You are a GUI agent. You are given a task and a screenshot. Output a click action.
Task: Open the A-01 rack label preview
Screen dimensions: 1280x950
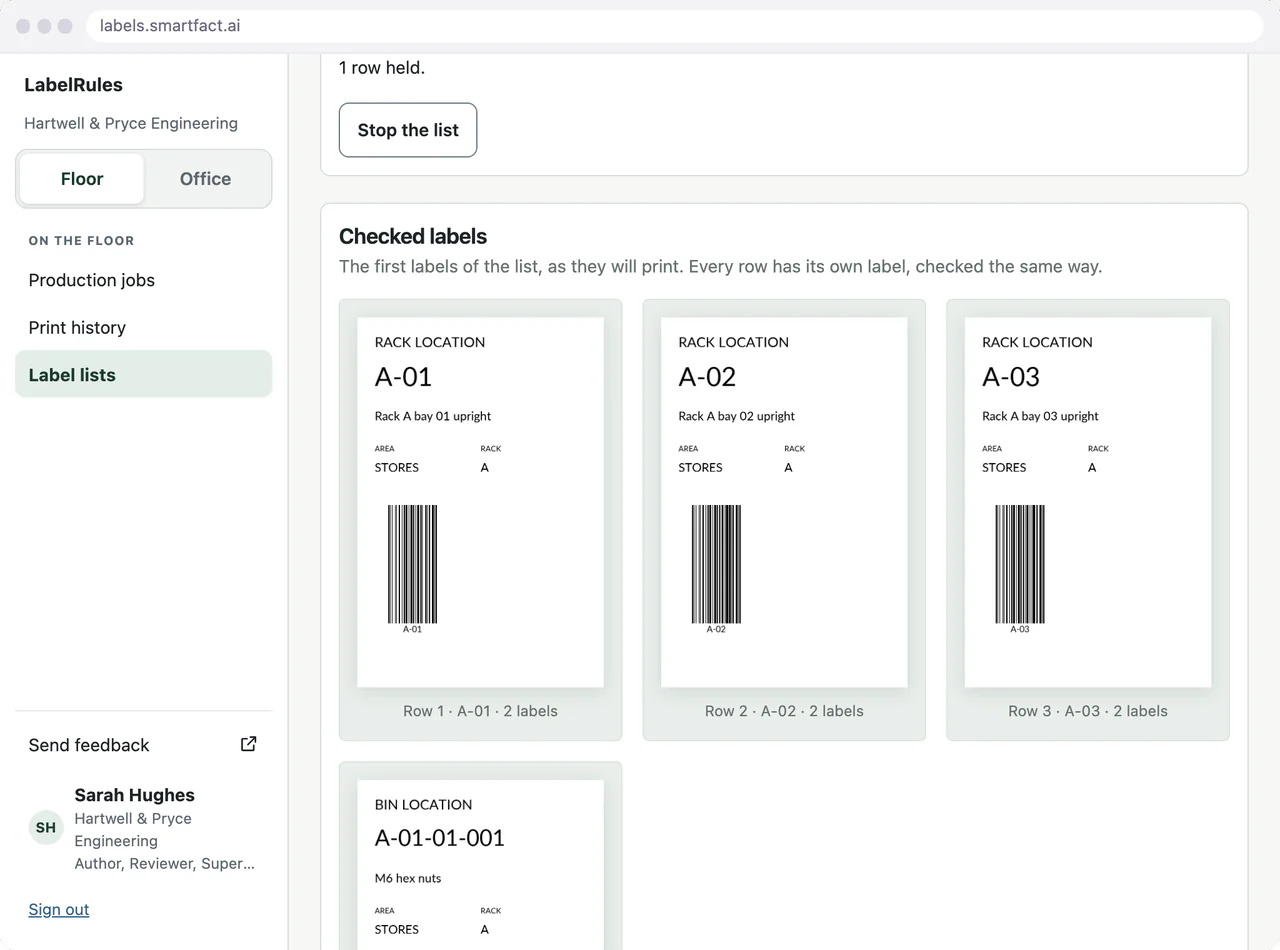[x=480, y=502]
